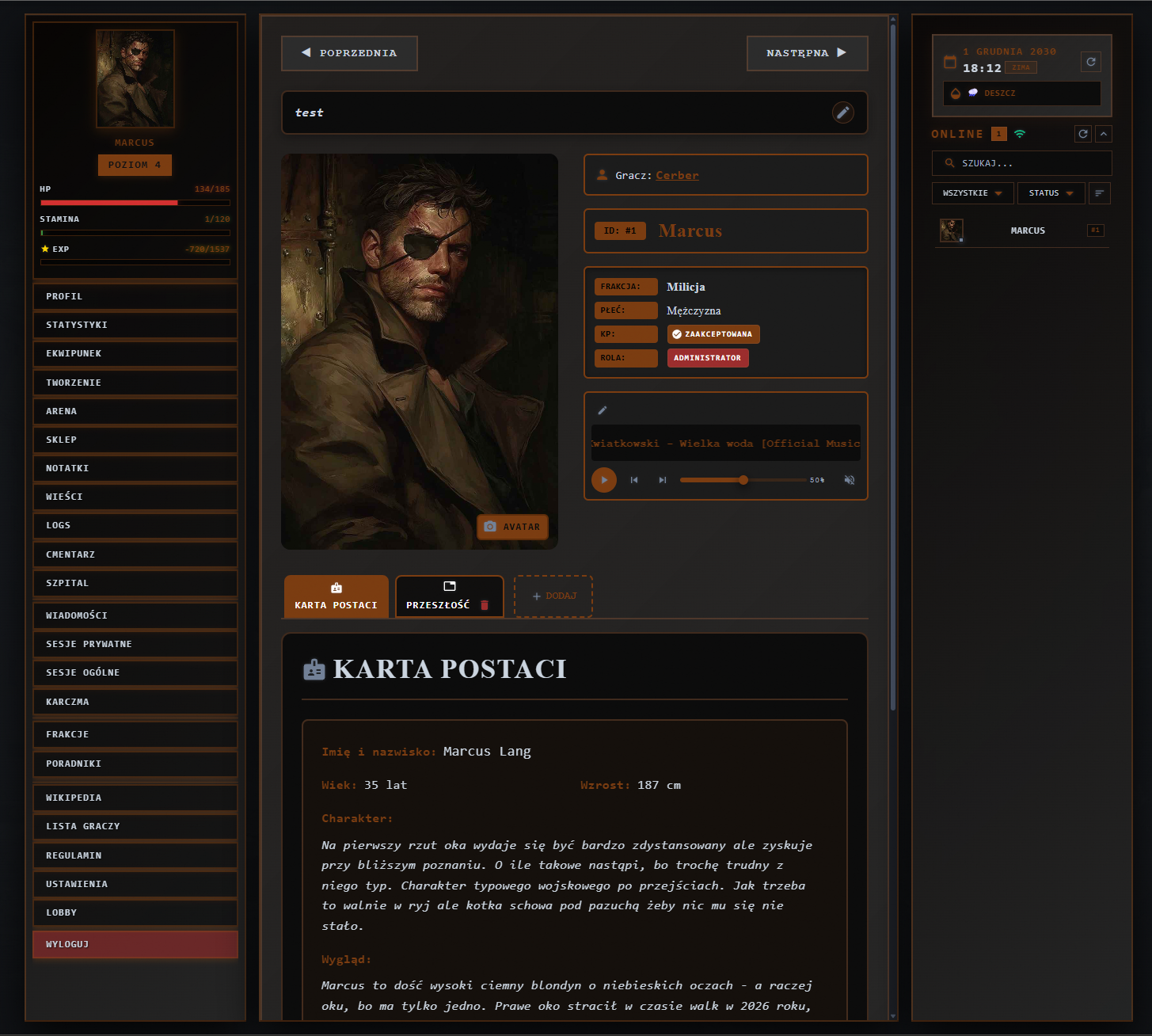Click the Avatar camera button on portrait
This screenshot has height=1036, width=1152.
pos(512,527)
